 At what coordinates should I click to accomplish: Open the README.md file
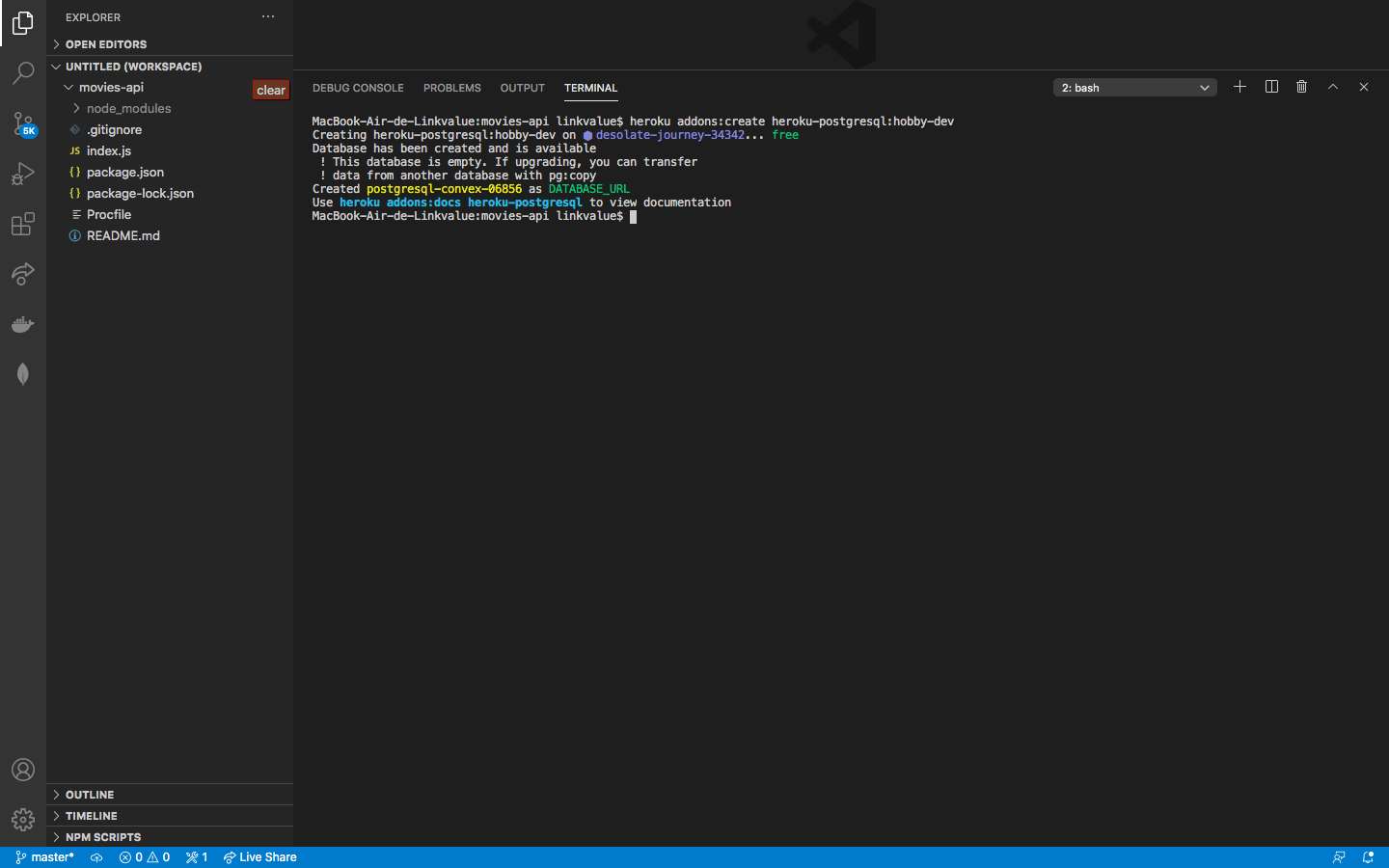(170, 235)
